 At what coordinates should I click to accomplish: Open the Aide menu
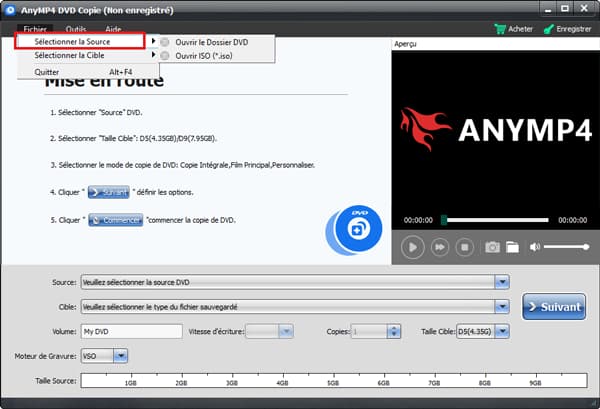point(113,29)
